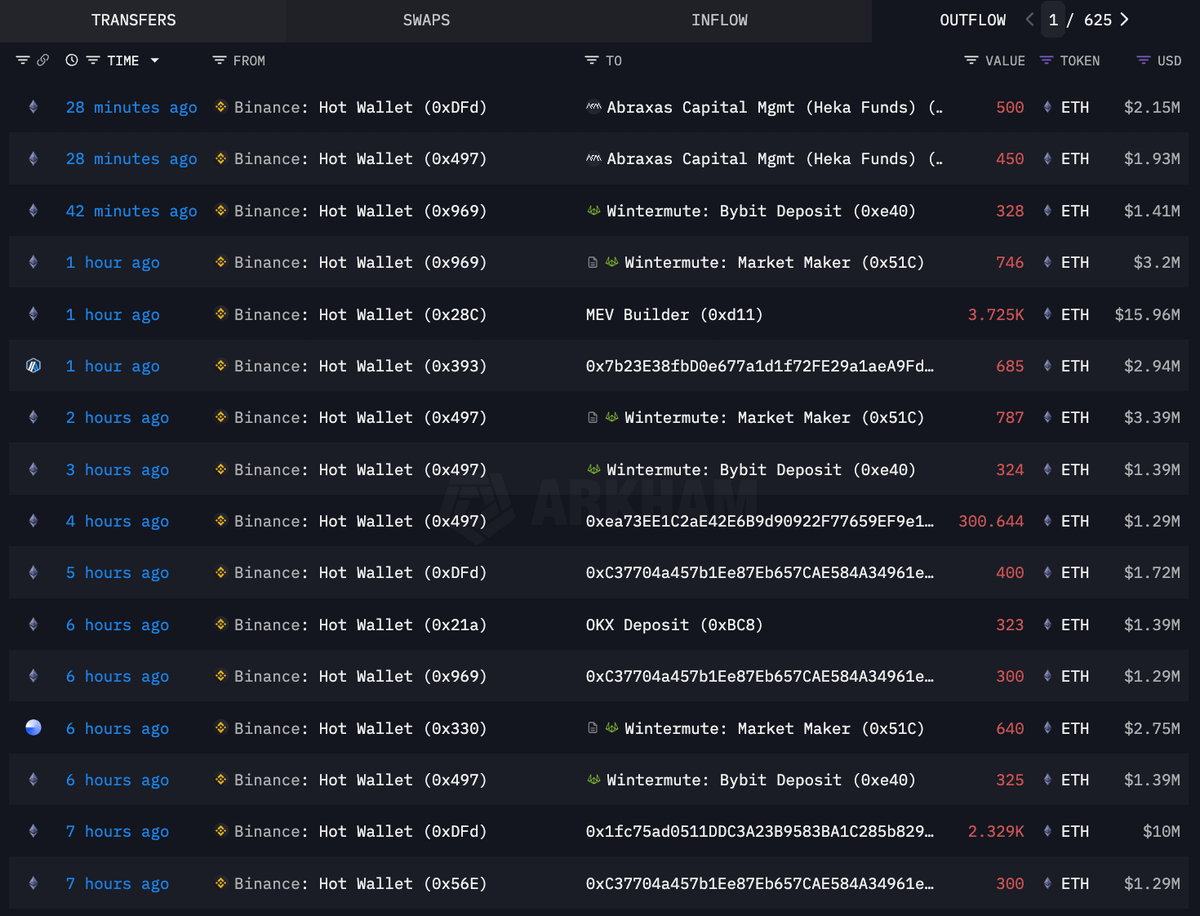Click the contract document icon on 640 ETH row
The height and width of the screenshot is (916, 1200).
pos(592,728)
